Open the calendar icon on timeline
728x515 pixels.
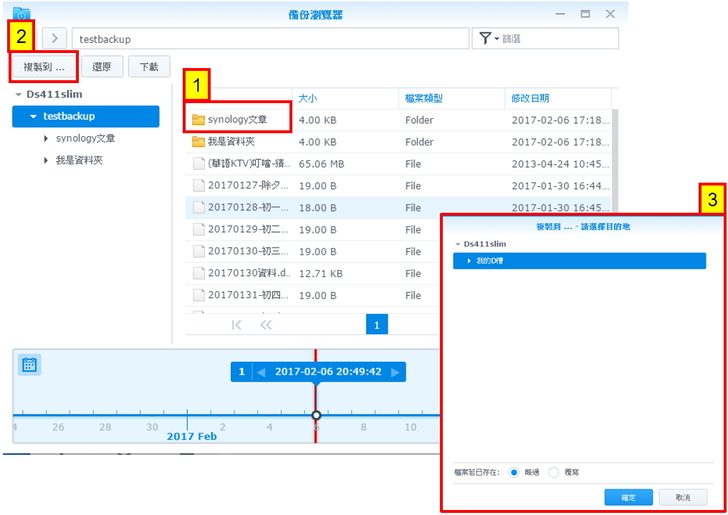(x=30, y=365)
